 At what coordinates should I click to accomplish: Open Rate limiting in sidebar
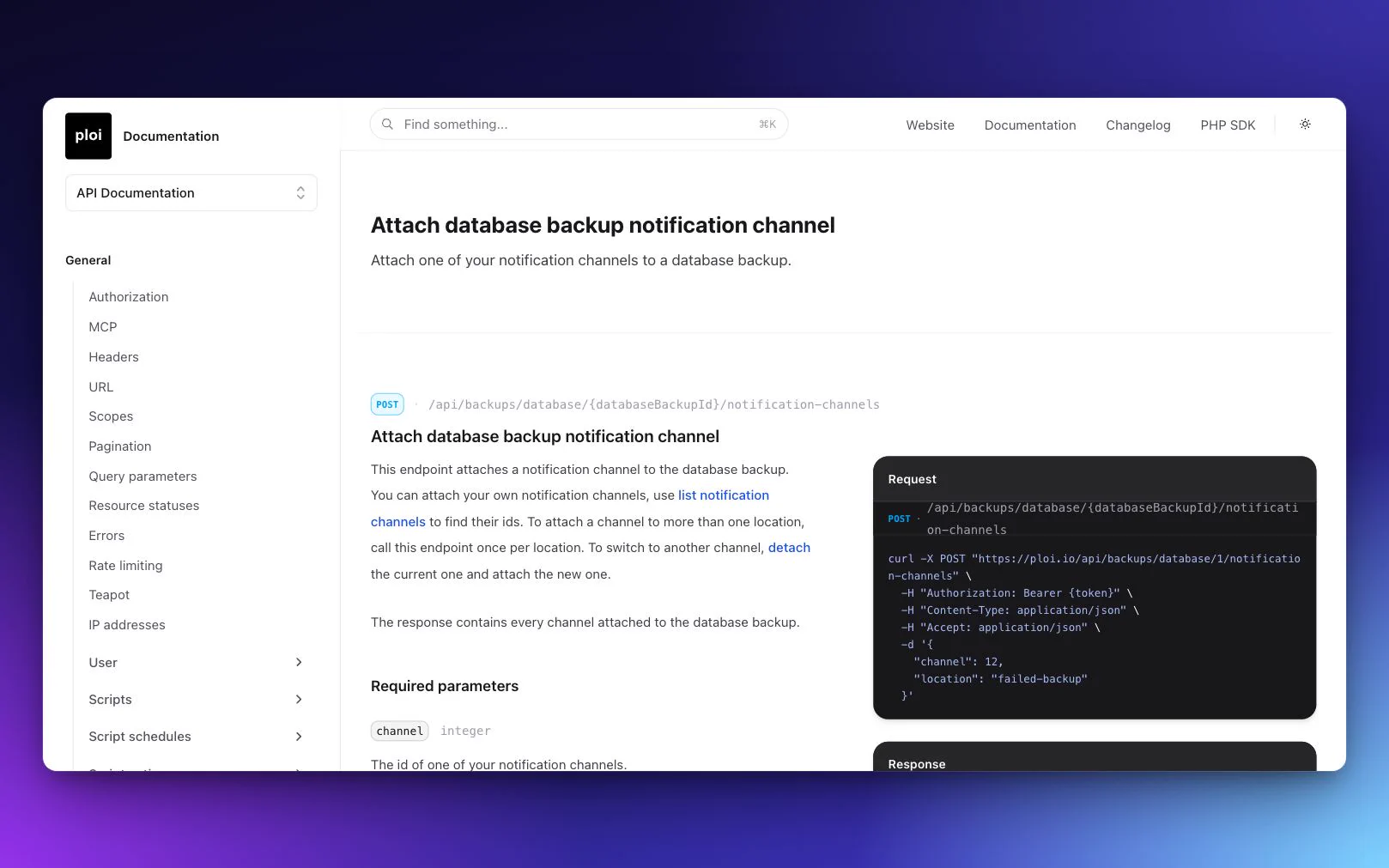125,566
